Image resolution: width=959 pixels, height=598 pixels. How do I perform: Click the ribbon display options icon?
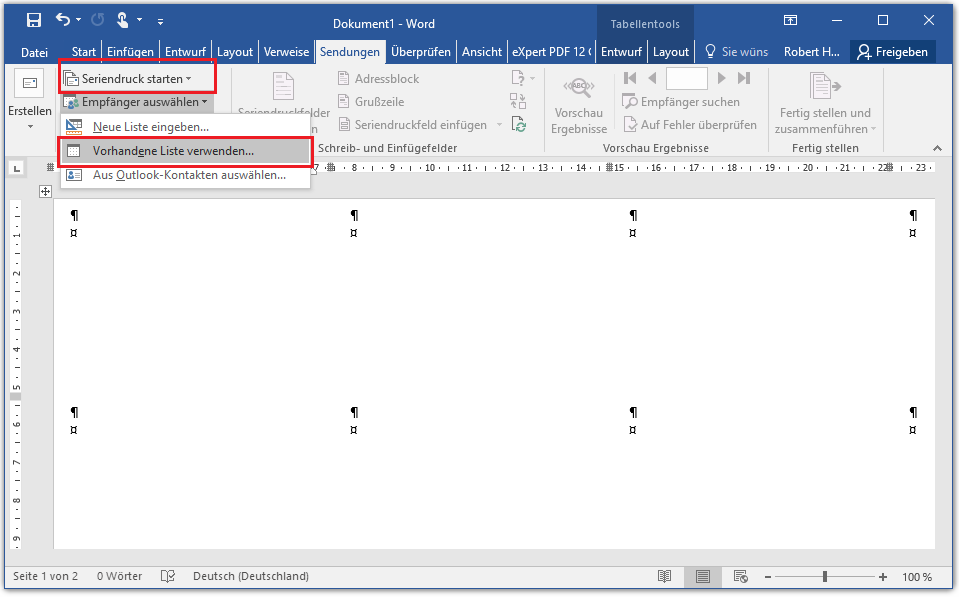tap(790, 20)
